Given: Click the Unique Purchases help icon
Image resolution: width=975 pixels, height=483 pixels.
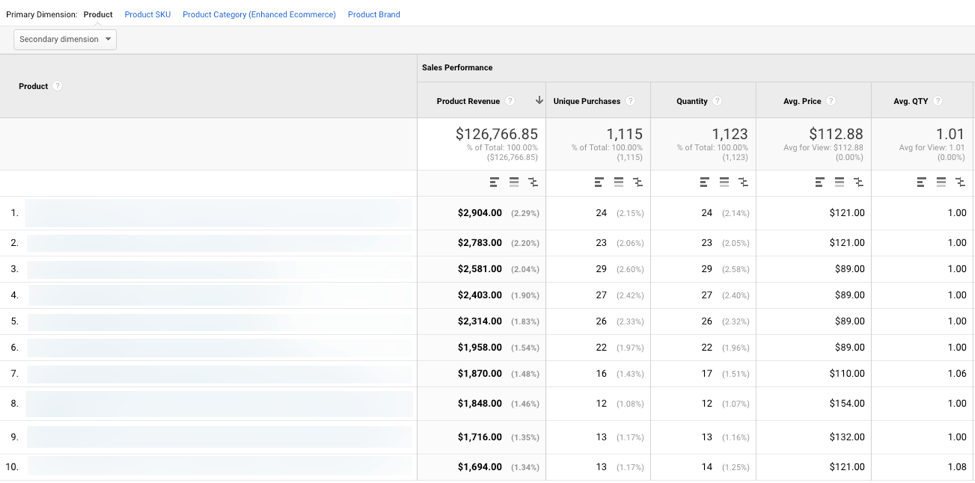Looking at the screenshot, I should pyautogui.click(x=630, y=101).
